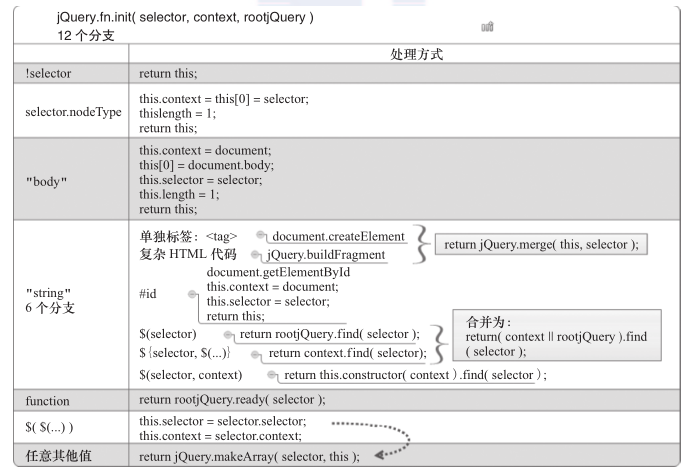The height and width of the screenshot is (474, 700).
Task: Click the text jQuery.buildFragment
Action: (x=326, y=255)
